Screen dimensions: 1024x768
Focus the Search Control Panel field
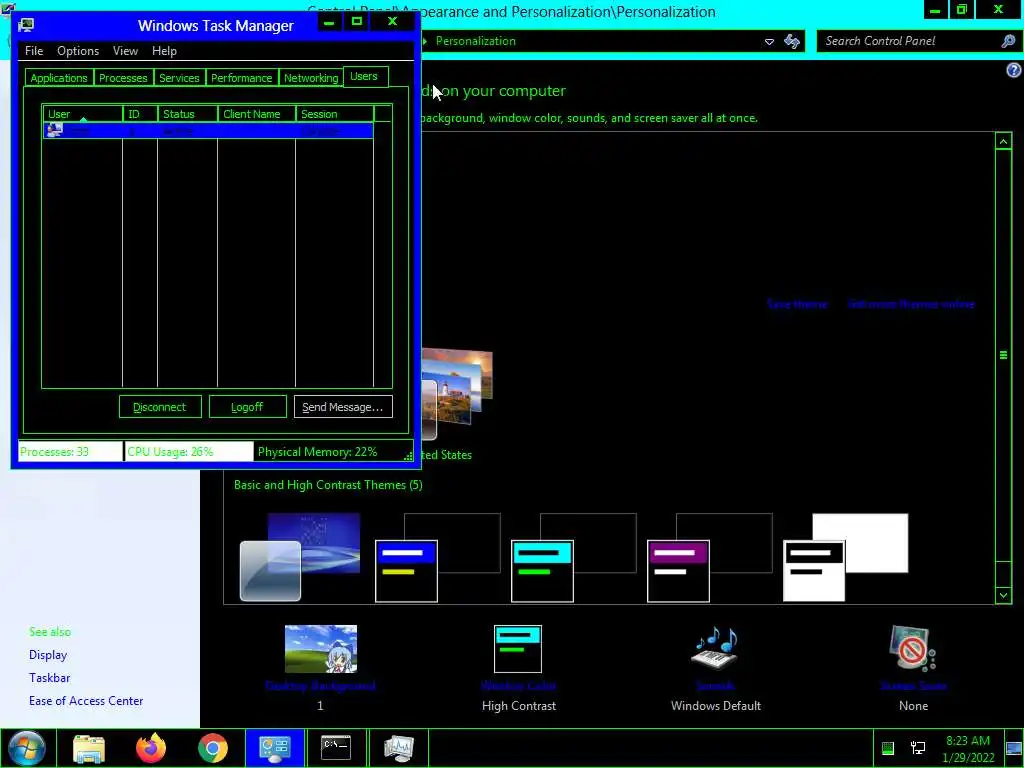pyautogui.click(x=910, y=41)
